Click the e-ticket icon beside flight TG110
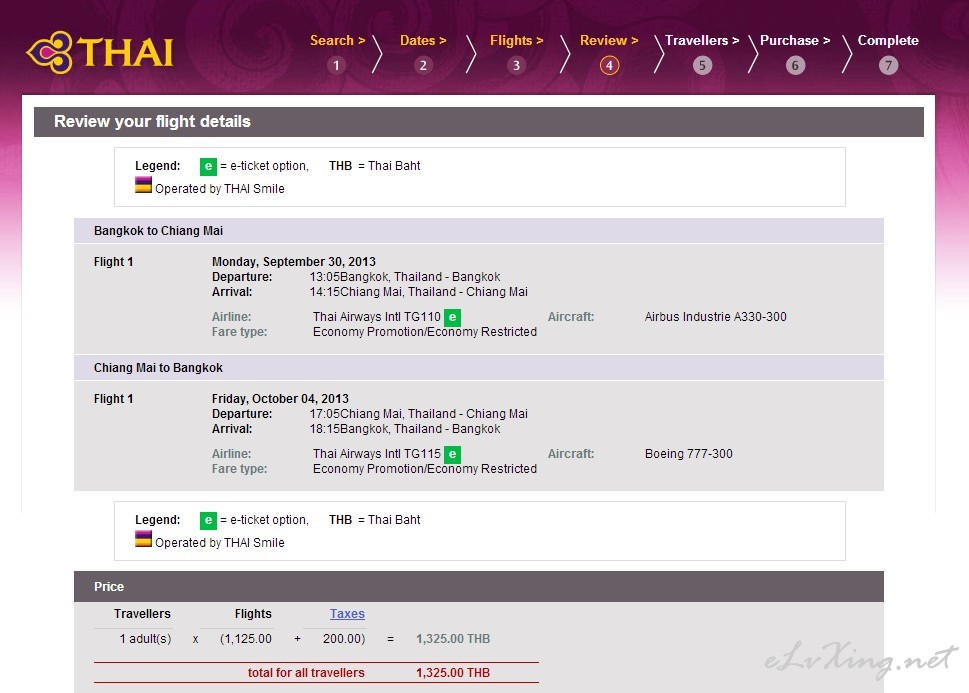The height and width of the screenshot is (693, 969). click(x=452, y=317)
